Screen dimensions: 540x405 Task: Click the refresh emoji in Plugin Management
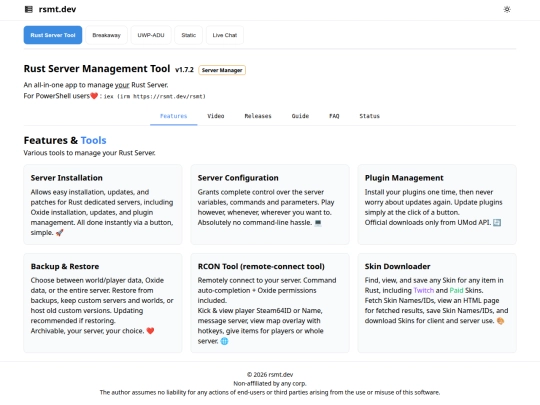(x=497, y=223)
